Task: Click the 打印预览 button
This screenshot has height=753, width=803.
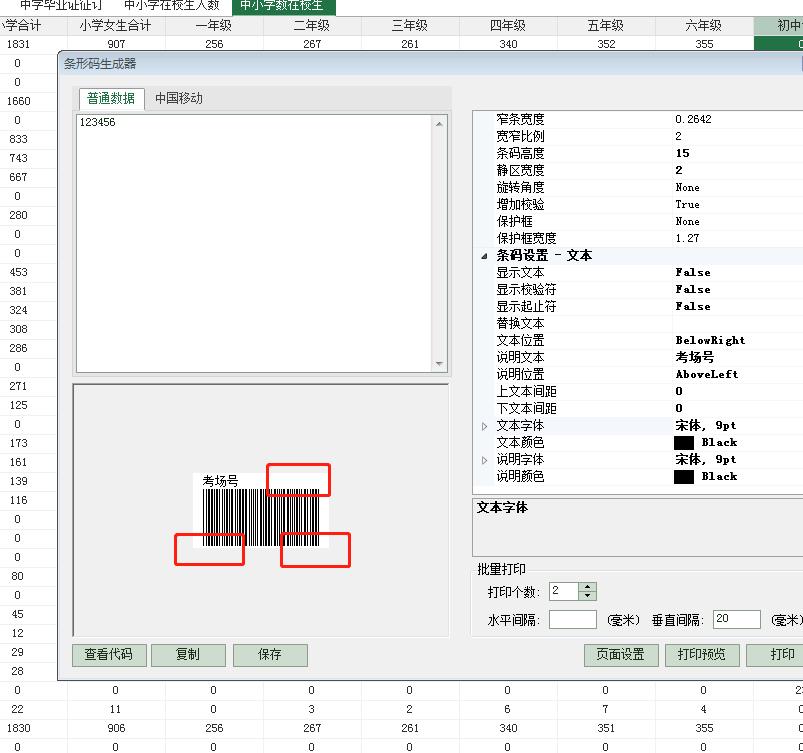Action: (702, 655)
